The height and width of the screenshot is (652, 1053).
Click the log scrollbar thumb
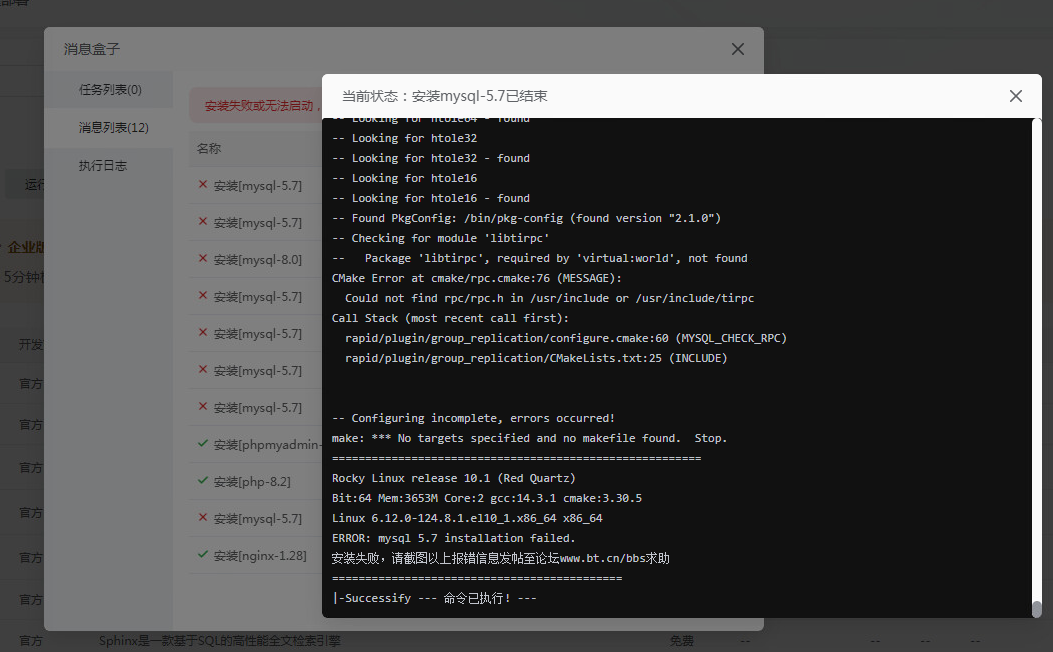pos(1036,609)
